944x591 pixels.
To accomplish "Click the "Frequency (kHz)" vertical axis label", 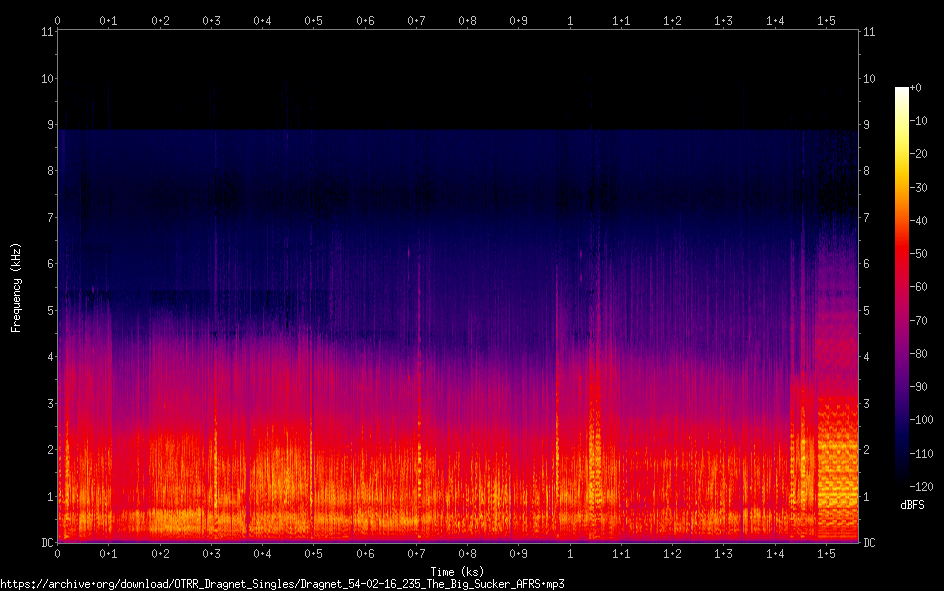I will point(16,287).
